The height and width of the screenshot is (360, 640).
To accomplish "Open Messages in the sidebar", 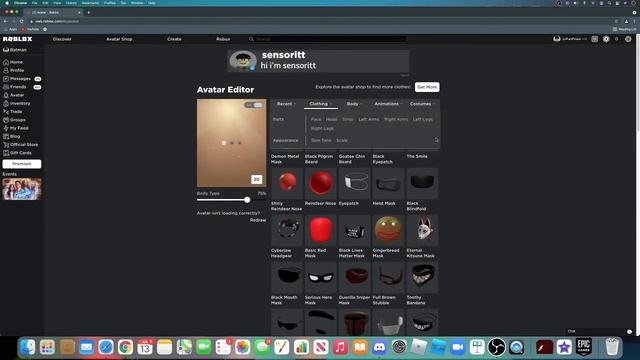I will click(x=16, y=78).
